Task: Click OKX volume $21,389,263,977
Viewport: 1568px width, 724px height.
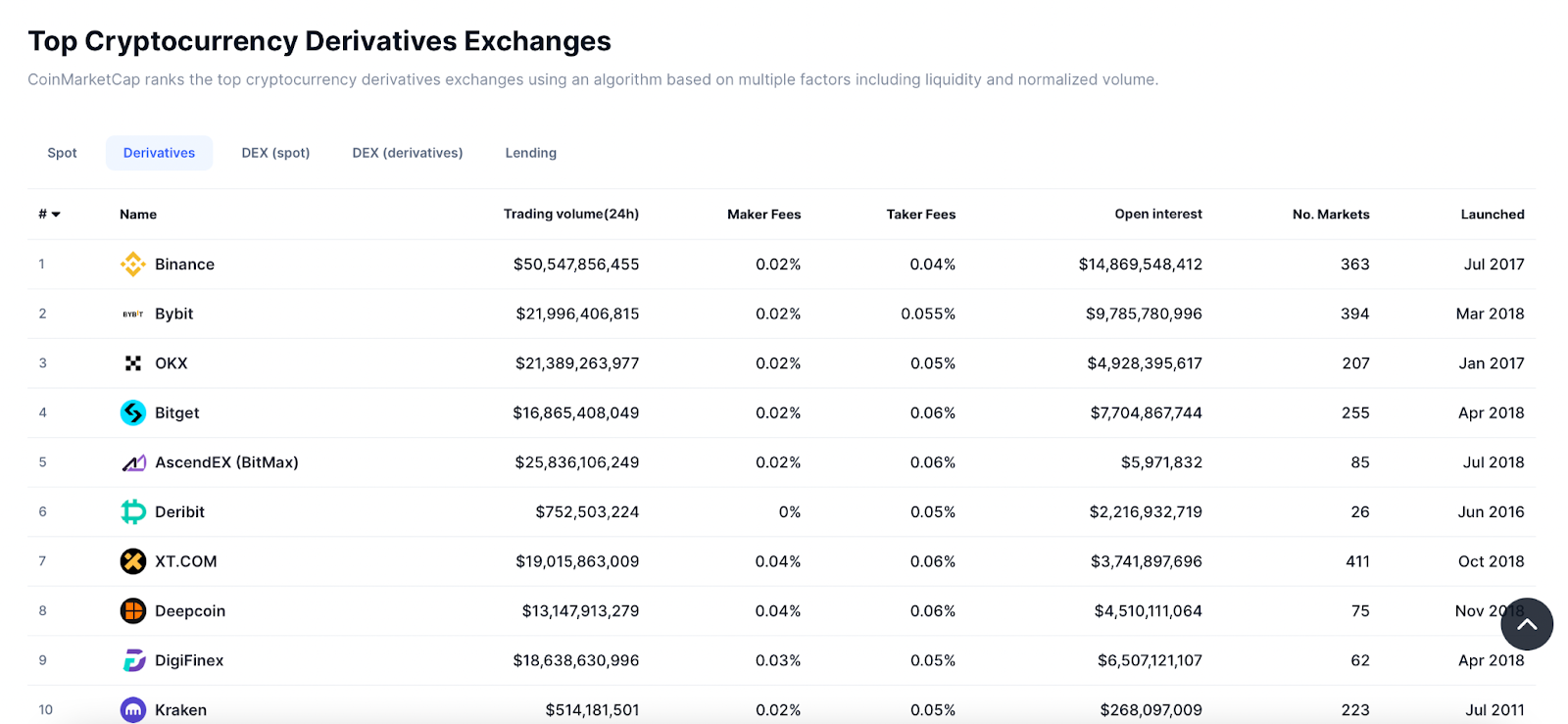Action: click(577, 363)
